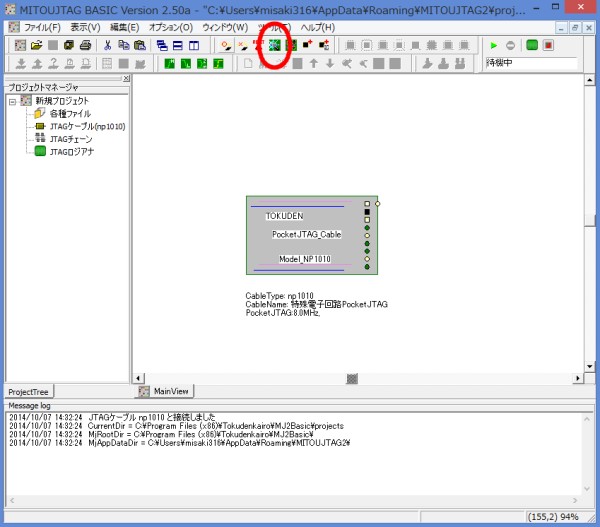The image size is (600, 527).
Task: Select JTAGケーブル(np1010) in project tree
Action: (78, 126)
